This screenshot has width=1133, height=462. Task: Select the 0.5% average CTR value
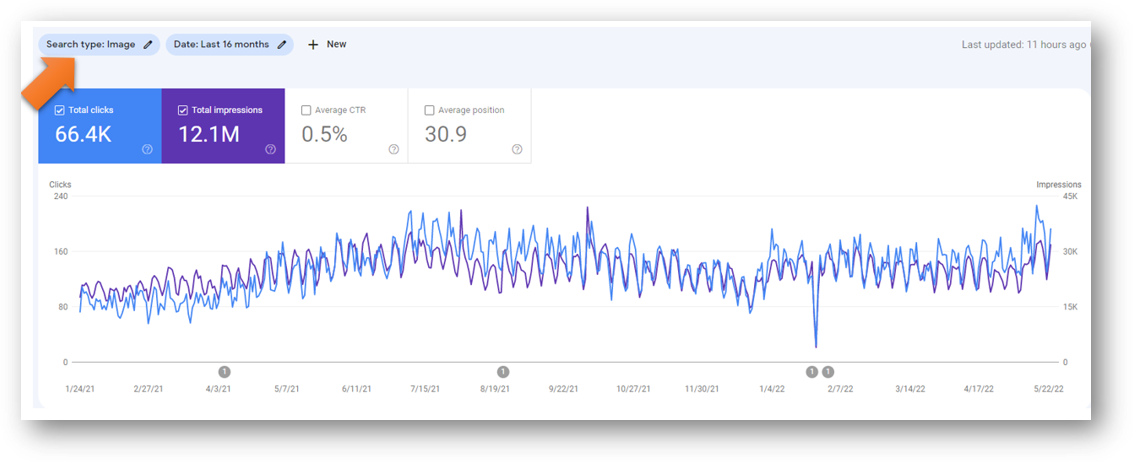tap(324, 134)
